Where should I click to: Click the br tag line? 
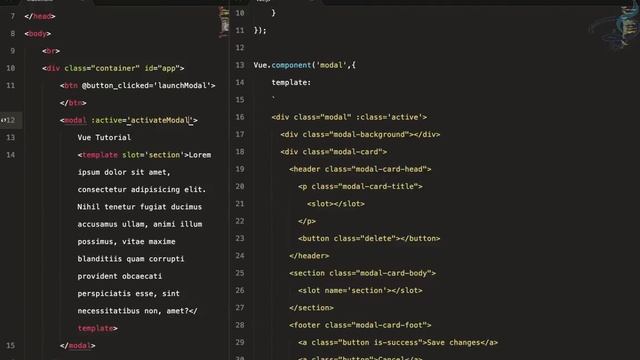pos(51,51)
